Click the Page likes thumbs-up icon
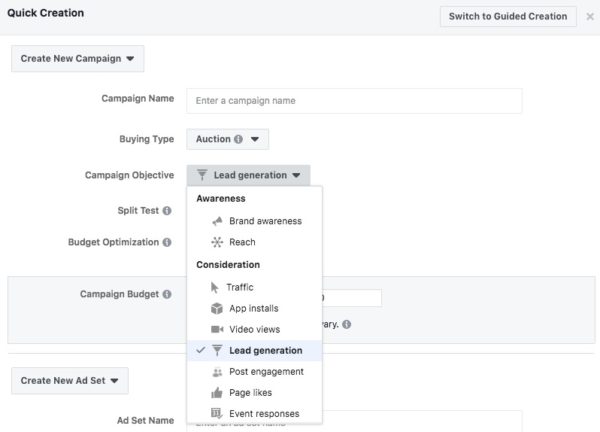The height and width of the screenshot is (432, 600). coord(217,393)
